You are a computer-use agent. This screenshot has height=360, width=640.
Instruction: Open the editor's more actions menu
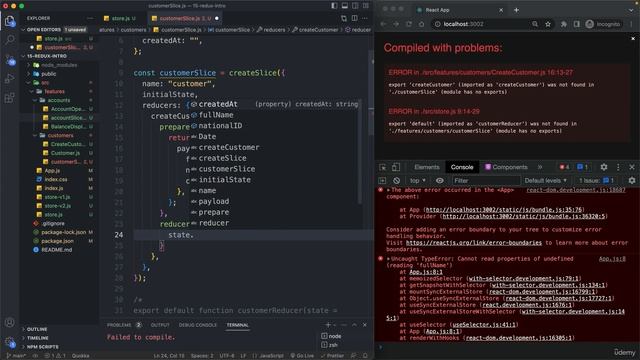coord(364,18)
